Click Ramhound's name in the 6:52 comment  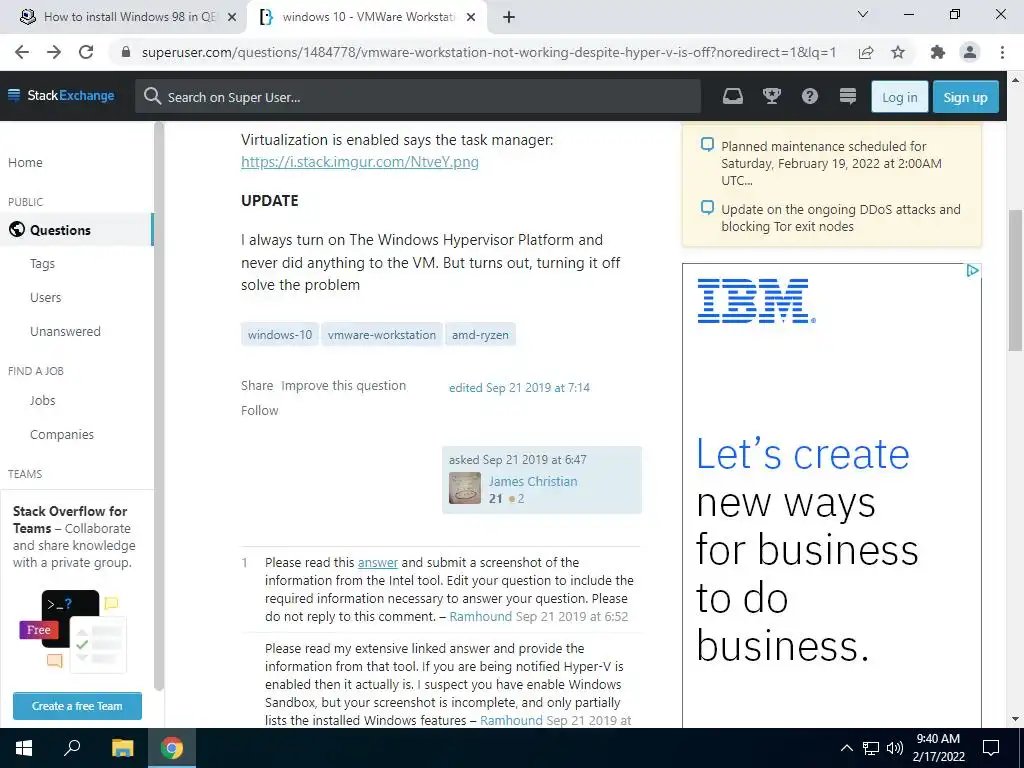click(x=481, y=617)
